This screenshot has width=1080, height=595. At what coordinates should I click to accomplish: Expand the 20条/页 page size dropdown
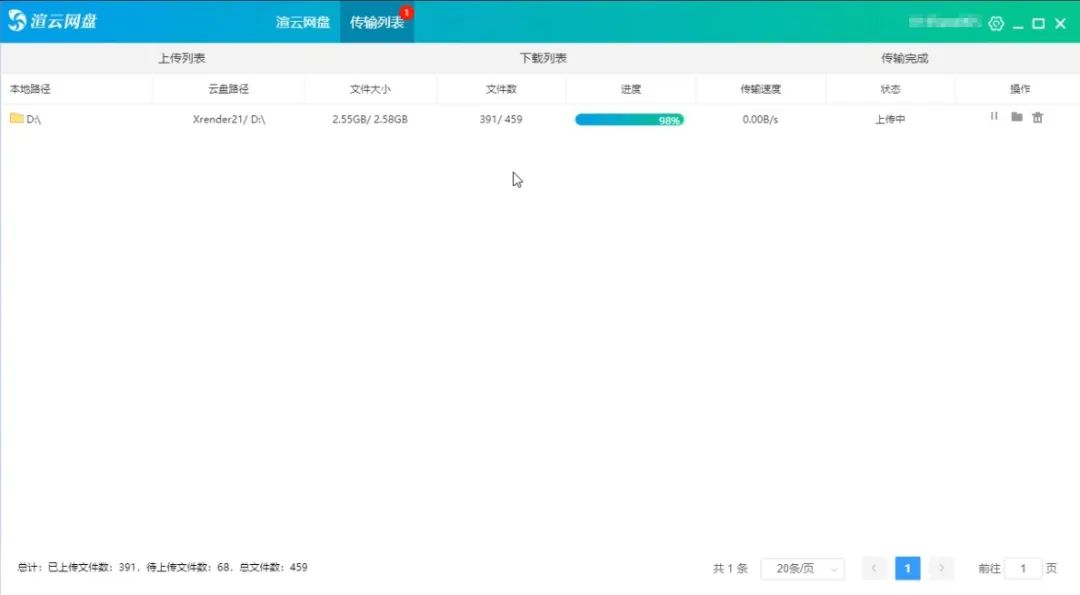click(x=802, y=568)
